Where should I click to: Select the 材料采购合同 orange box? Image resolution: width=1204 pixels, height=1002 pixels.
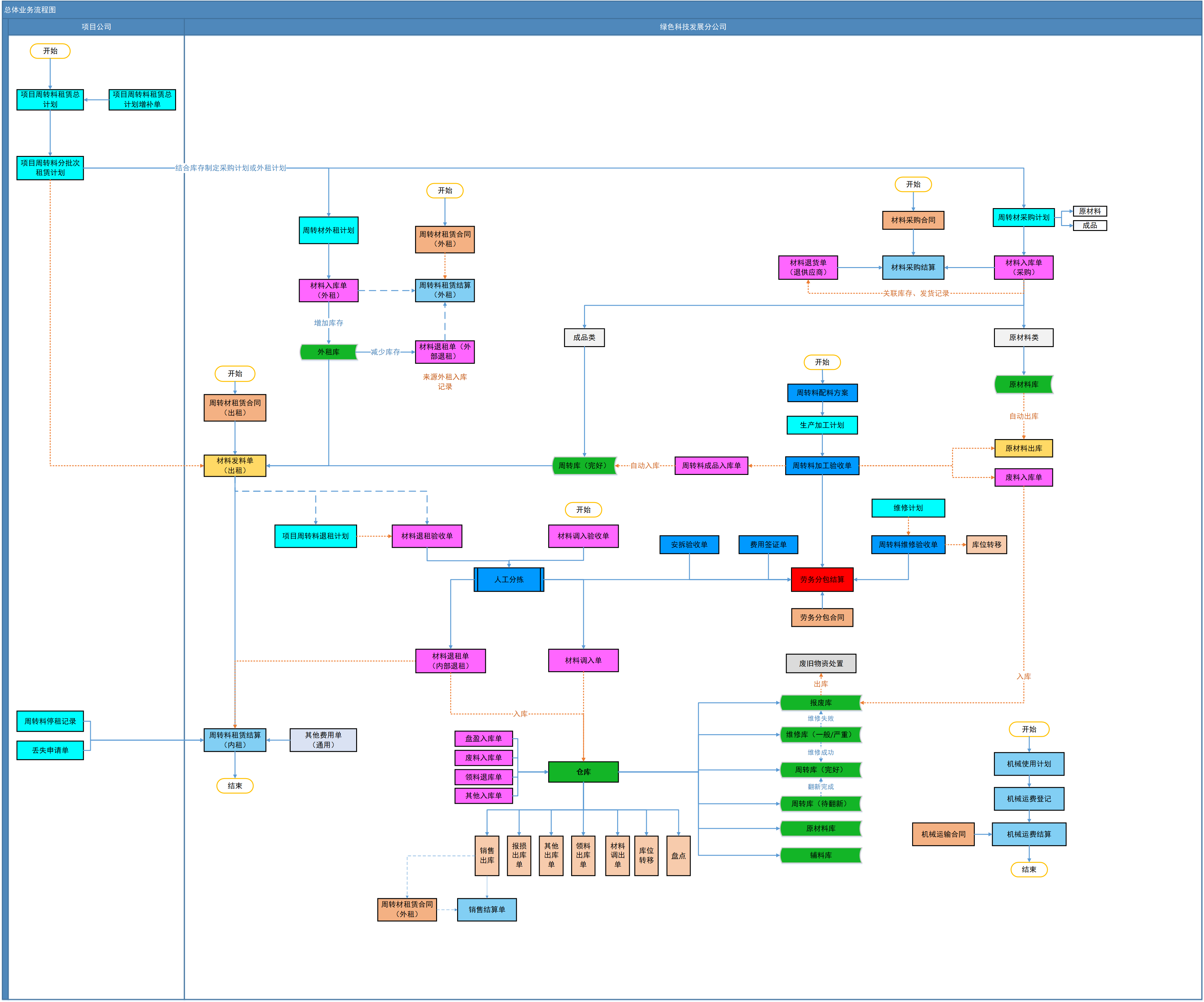point(913,220)
